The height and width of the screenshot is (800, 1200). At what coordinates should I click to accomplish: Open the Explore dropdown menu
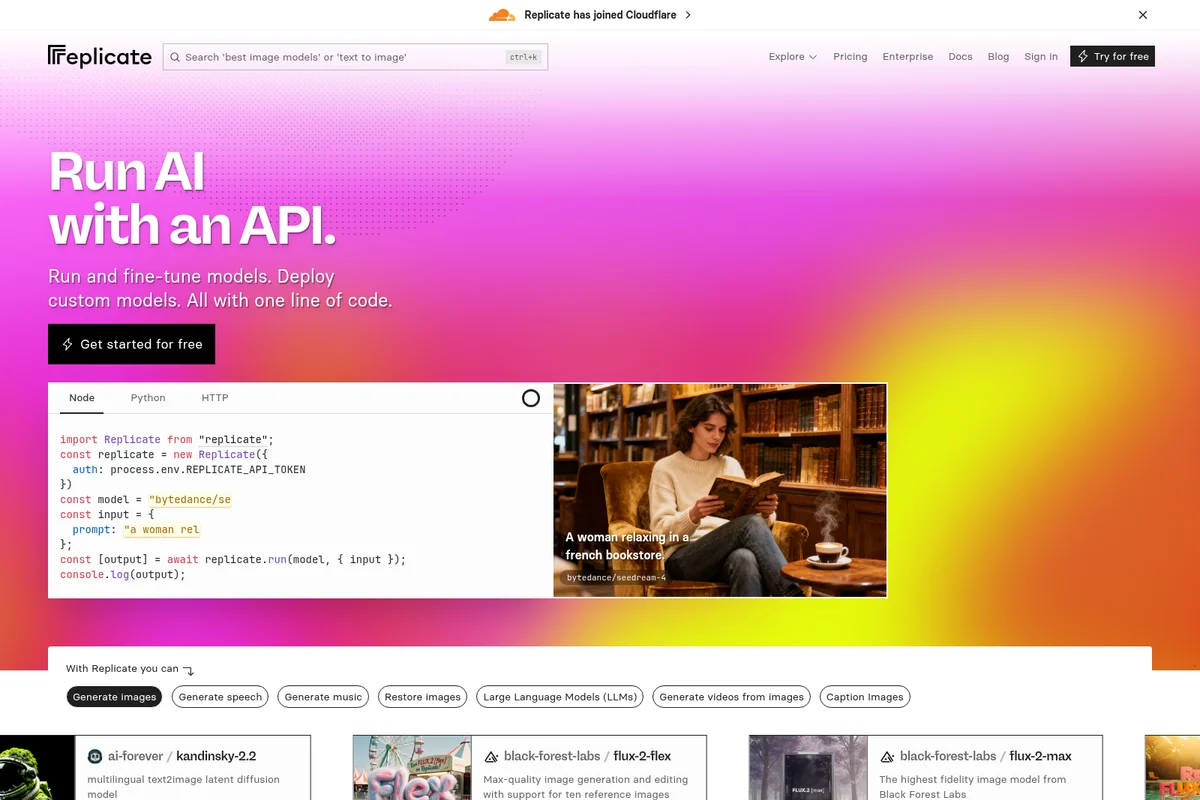(x=792, y=57)
